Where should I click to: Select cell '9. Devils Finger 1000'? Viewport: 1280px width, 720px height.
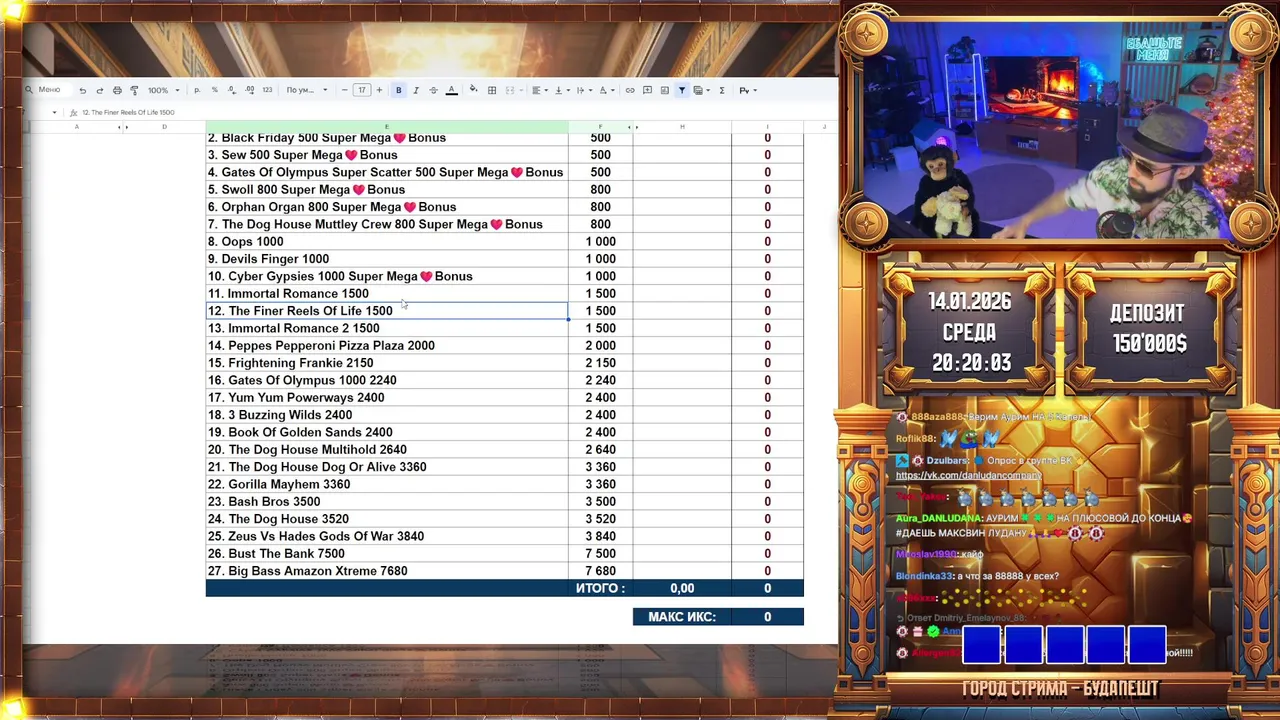(x=387, y=259)
